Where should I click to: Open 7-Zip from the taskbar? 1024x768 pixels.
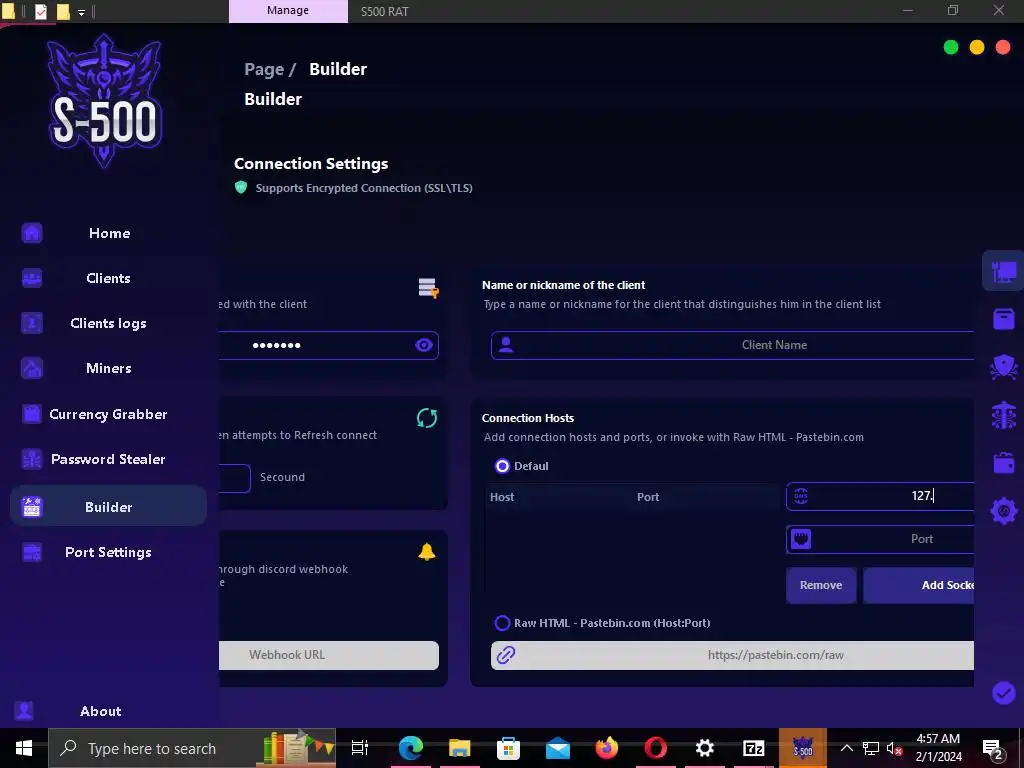pyautogui.click(x=754, y=748)
